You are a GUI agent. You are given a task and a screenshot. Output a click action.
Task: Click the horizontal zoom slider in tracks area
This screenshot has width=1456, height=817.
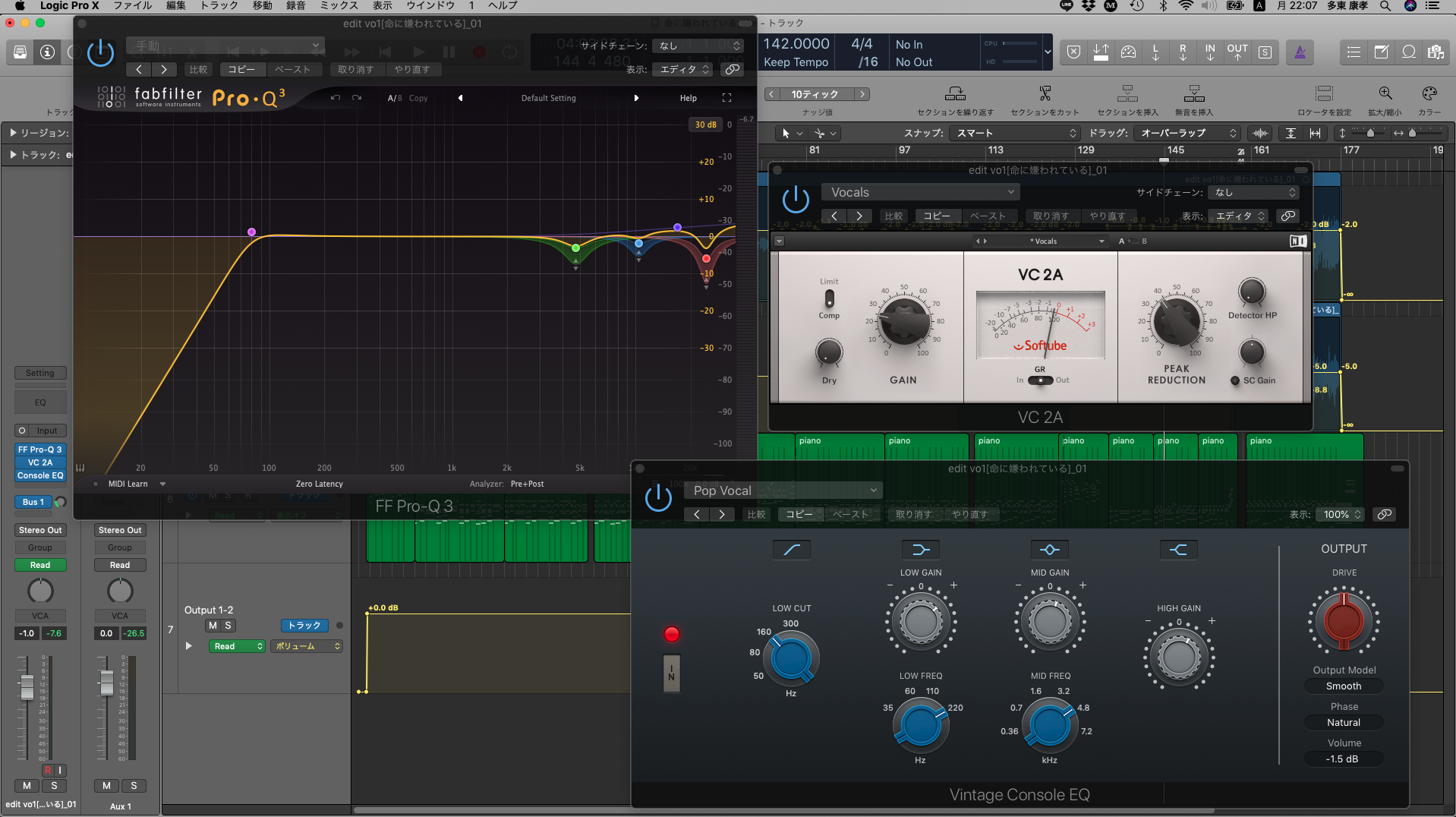tap(1413, 134)
